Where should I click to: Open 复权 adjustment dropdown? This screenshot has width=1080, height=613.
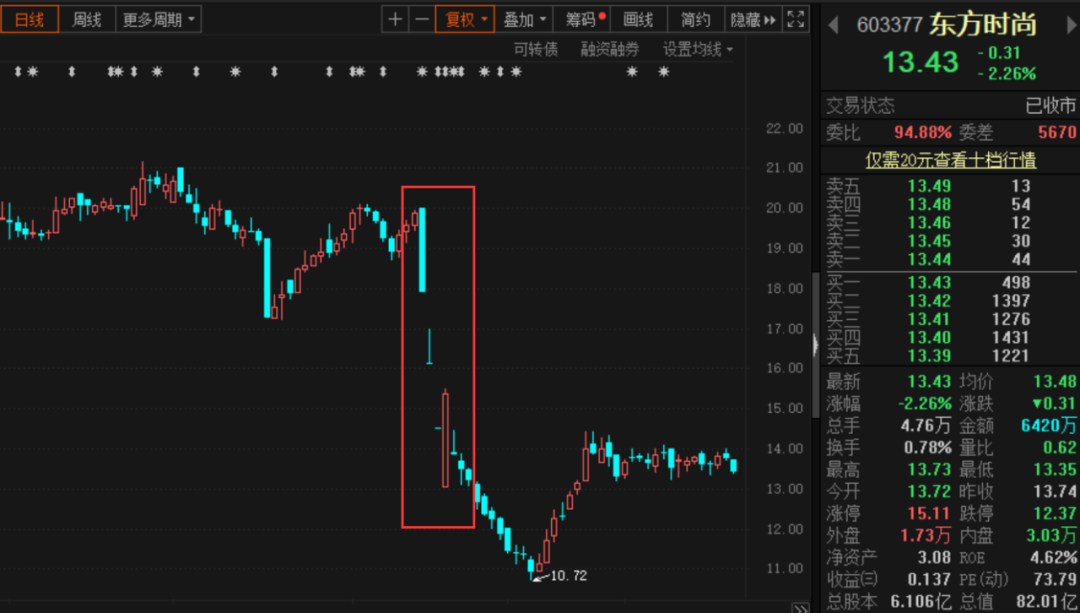pos(465,19)
